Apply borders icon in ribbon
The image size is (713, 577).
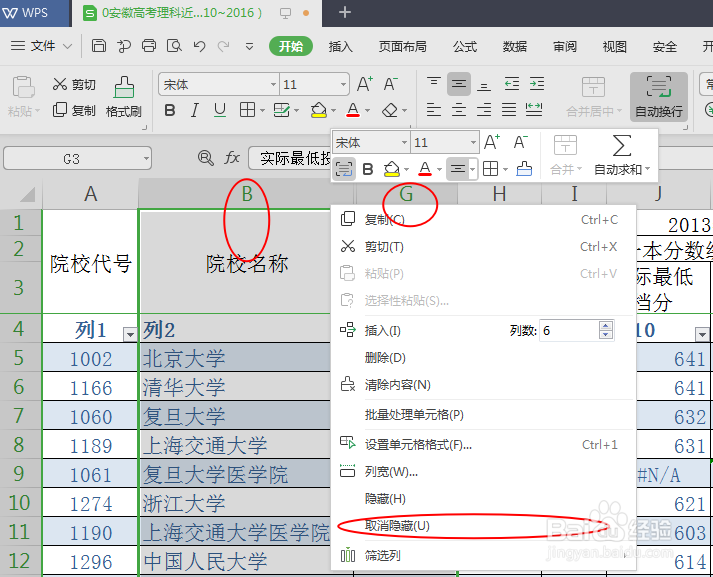coord(247,110)
